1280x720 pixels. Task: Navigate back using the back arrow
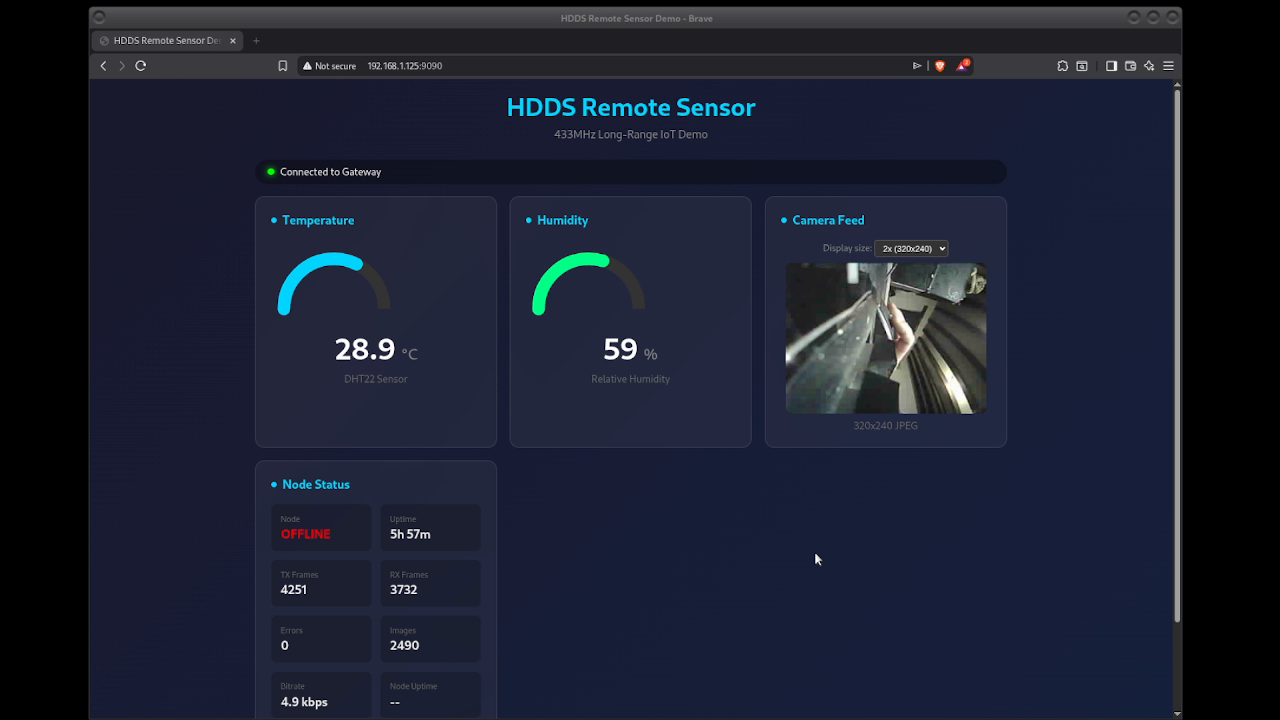pos(103,65)
